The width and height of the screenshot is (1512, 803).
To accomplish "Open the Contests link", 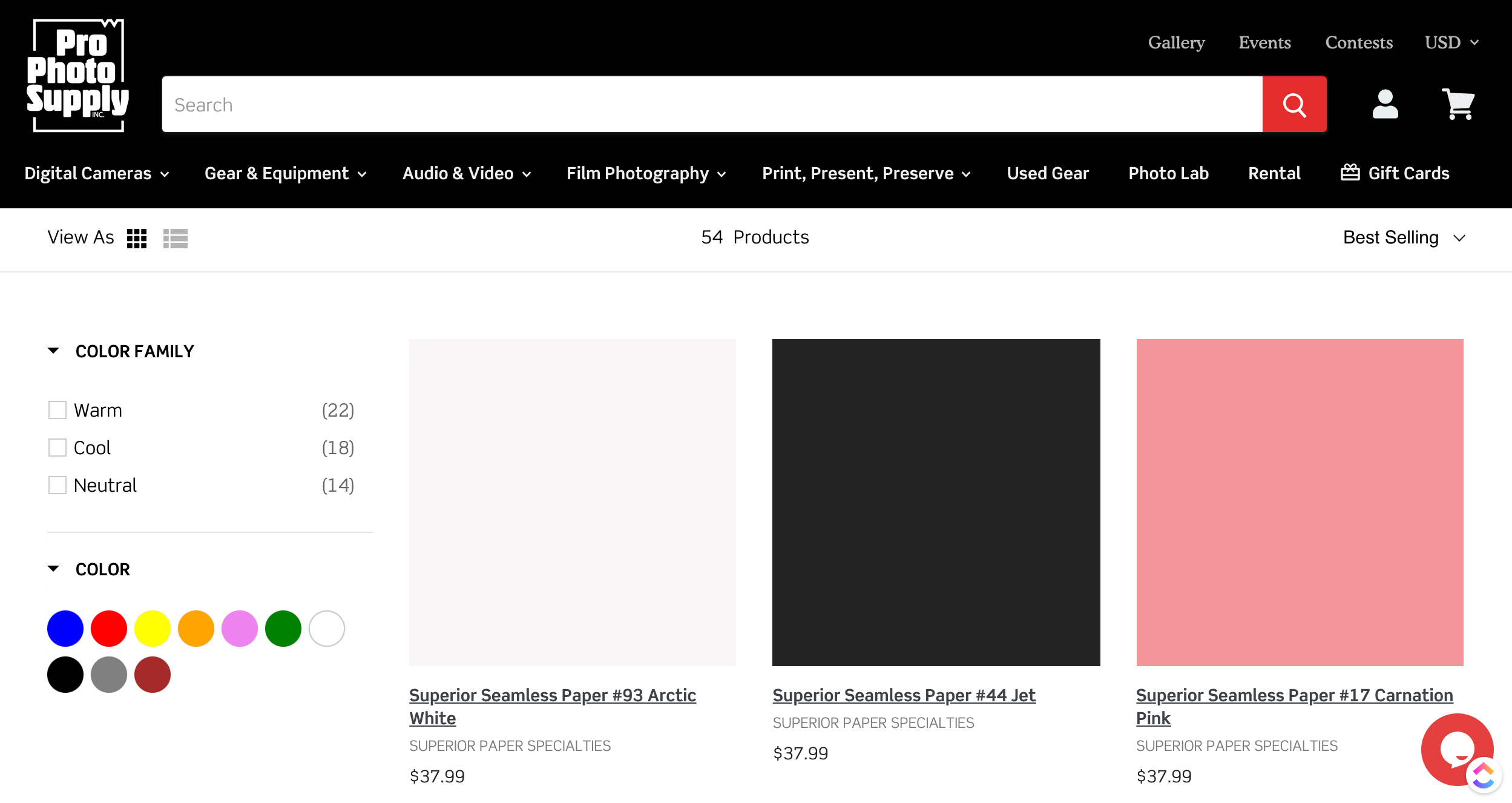I will 1359,42.
